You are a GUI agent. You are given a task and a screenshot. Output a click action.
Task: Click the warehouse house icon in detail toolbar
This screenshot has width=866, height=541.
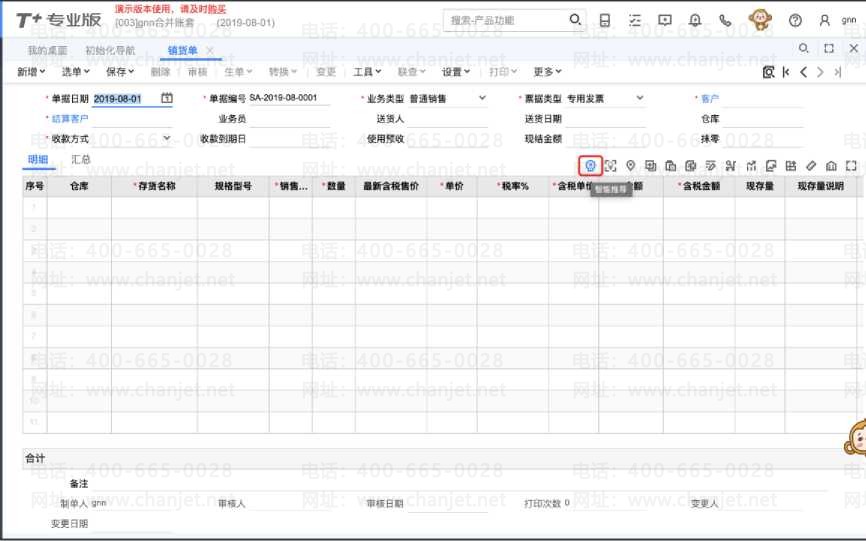click(x=831, y=166)
